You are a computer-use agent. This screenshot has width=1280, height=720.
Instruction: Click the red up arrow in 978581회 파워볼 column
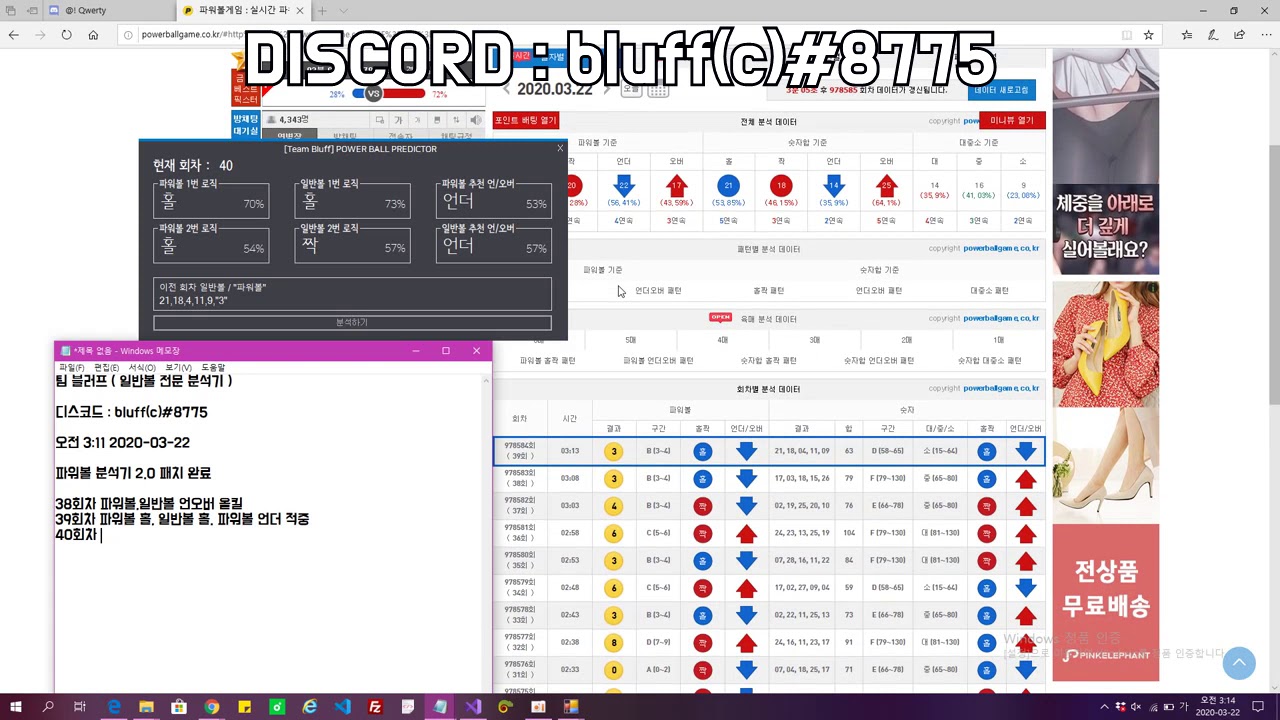(x=746, y=534)
